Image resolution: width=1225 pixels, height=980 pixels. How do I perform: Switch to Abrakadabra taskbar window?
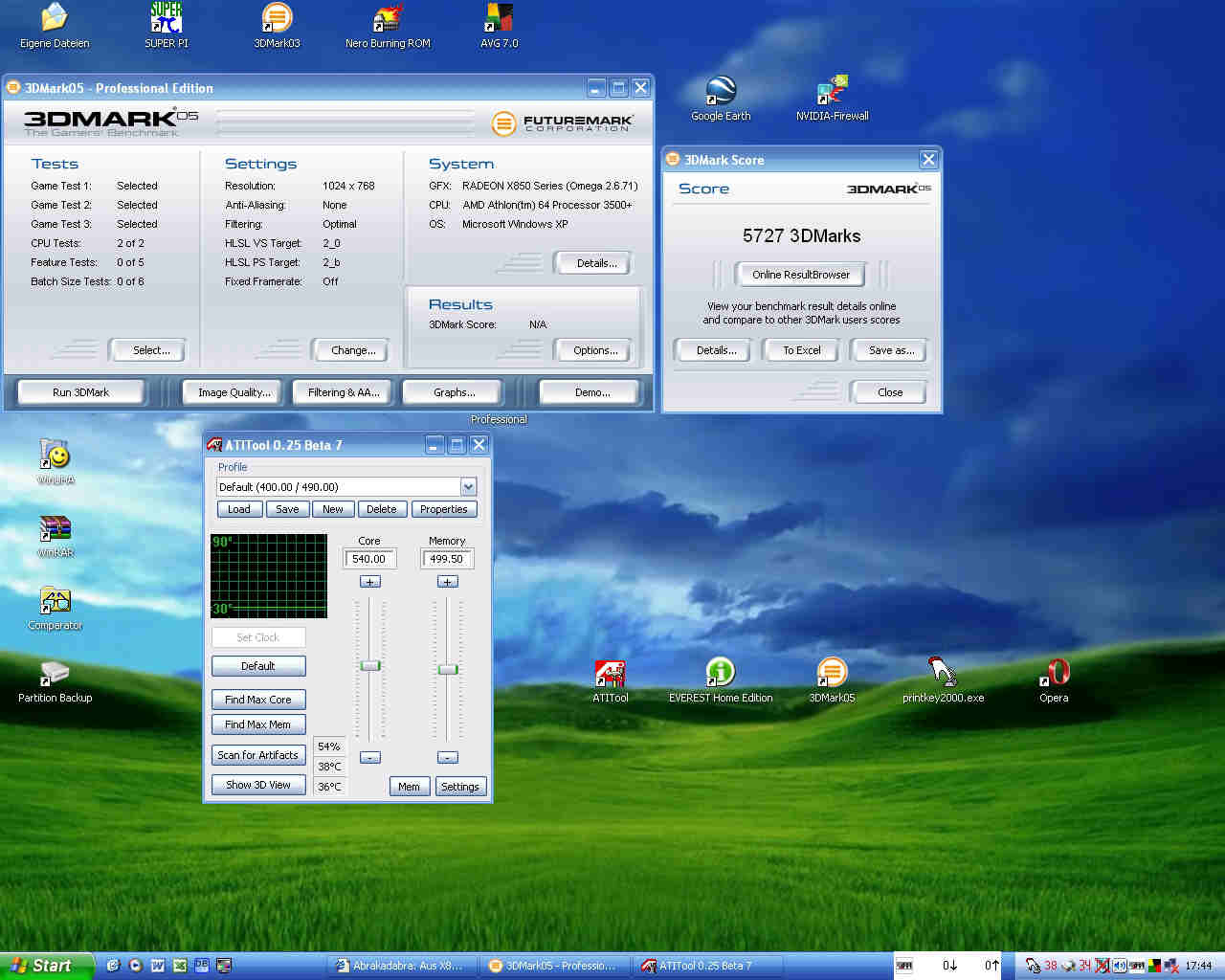tap(402, 966)
